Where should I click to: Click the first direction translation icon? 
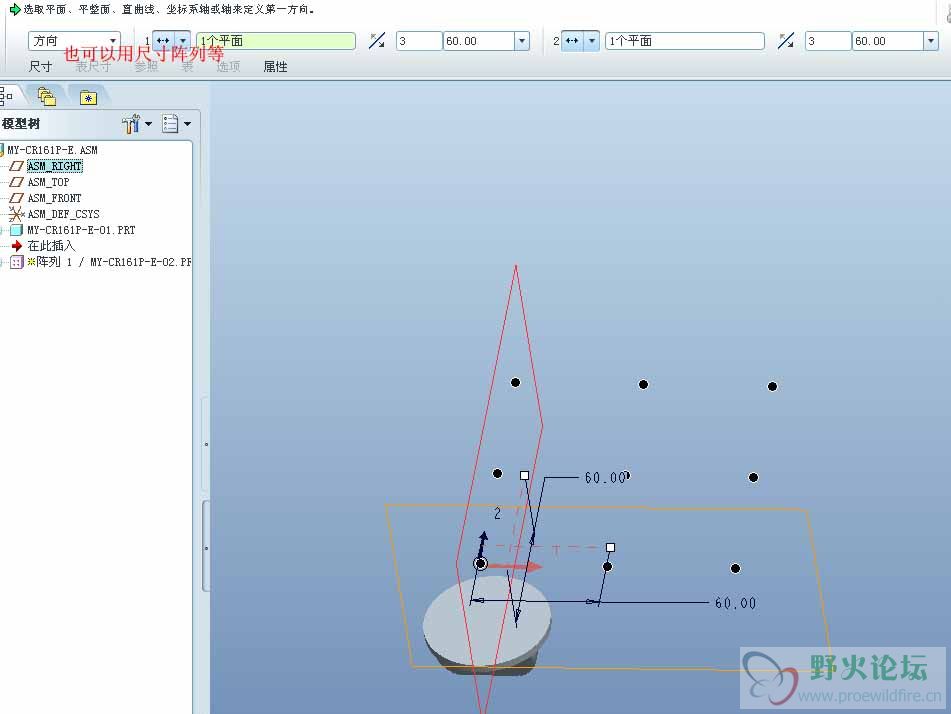tap(163, 41)
